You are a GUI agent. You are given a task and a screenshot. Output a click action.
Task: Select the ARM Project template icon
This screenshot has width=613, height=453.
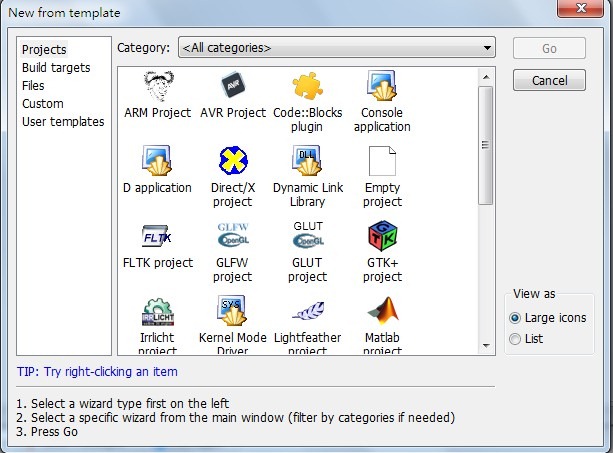158,86
